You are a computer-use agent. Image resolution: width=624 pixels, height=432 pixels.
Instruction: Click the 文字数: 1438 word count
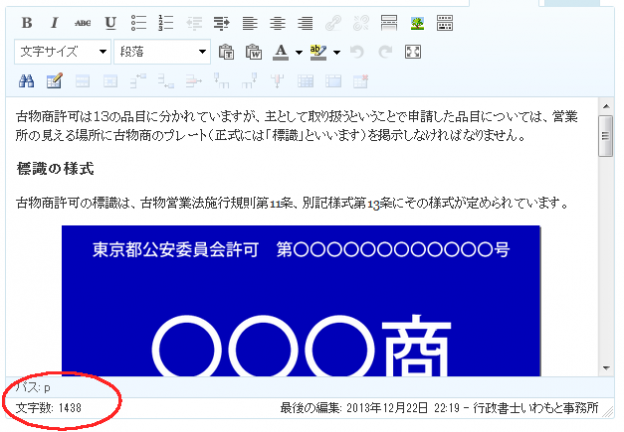point(49,408)
